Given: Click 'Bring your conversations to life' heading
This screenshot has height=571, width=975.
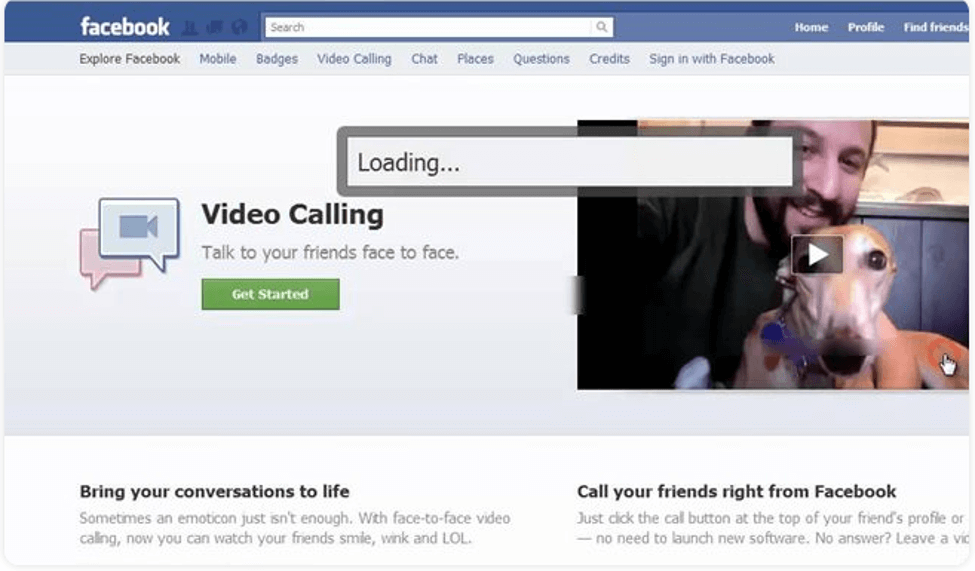Looking at the screenshot, I should (x=215, y=491).
